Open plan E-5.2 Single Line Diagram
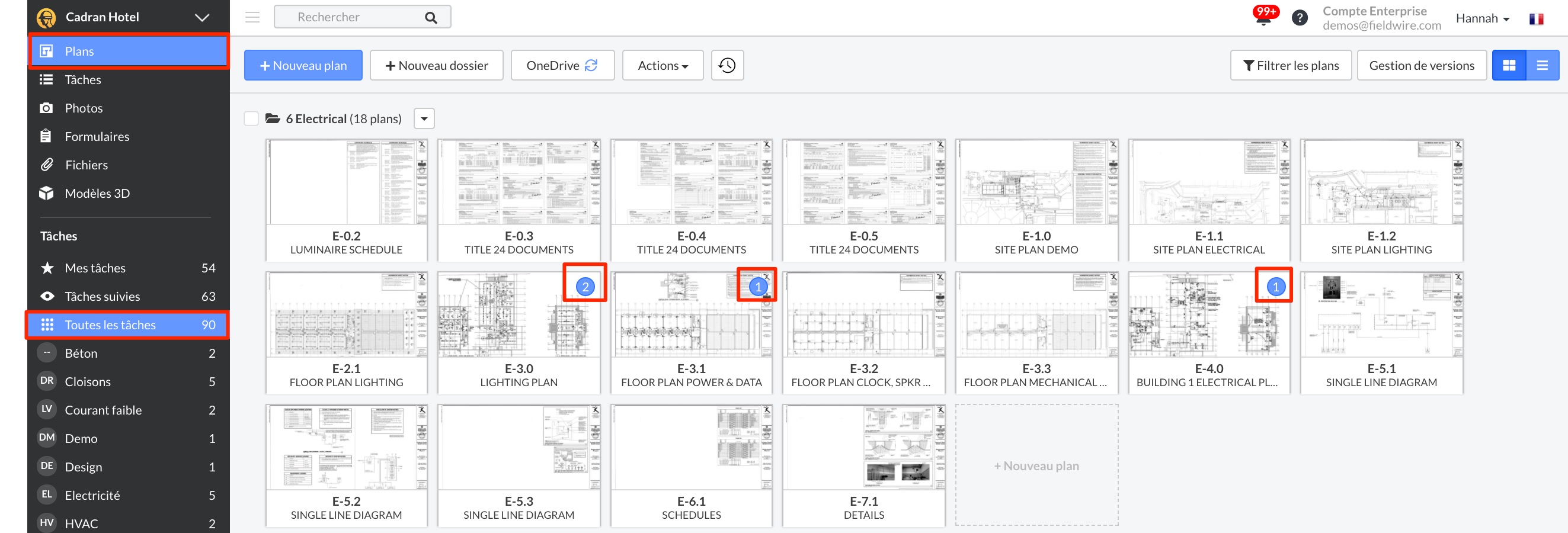The height and width of the screenshot is (533, 1568). pyautogui.click(x=346, y=465)
